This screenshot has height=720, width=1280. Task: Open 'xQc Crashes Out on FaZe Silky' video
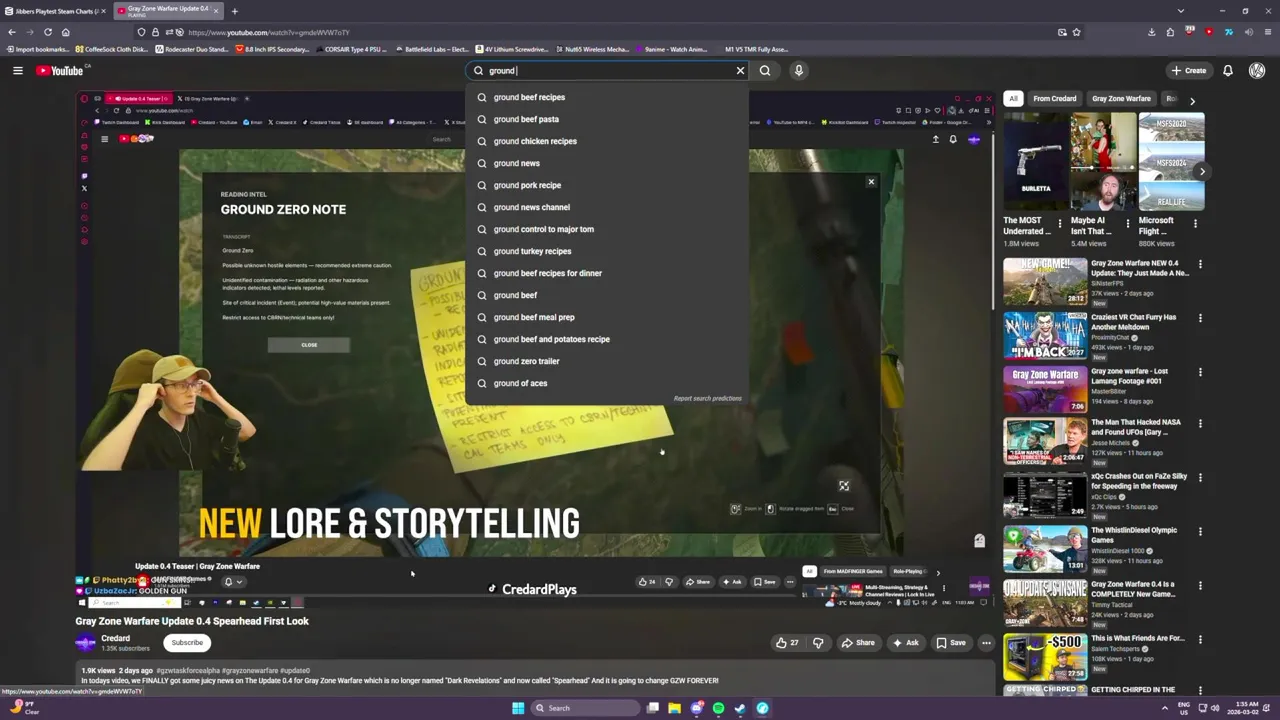1045,494
